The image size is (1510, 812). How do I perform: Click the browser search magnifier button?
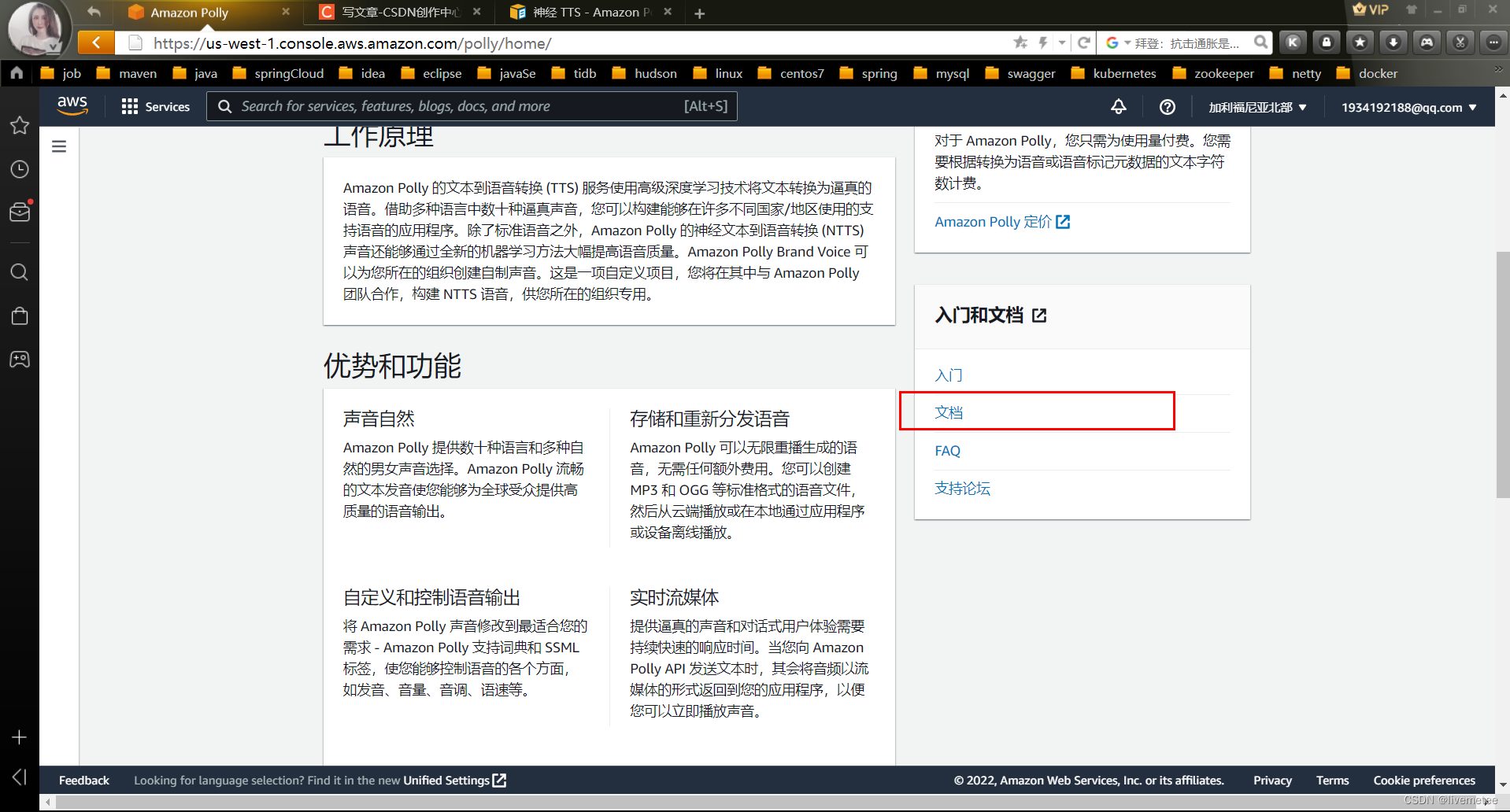coord(1261,42)
